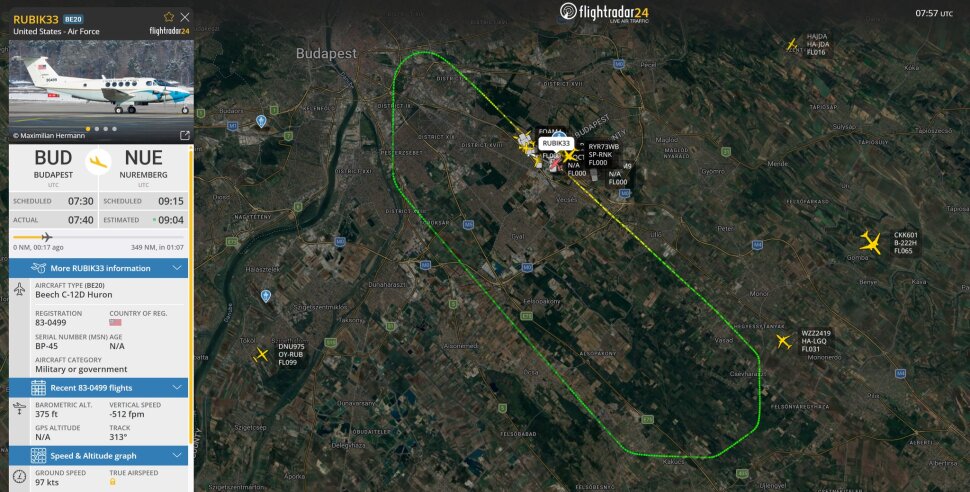
Task: Click the favorite star icon for RUBIK33
Action: (x=168, y=17)
